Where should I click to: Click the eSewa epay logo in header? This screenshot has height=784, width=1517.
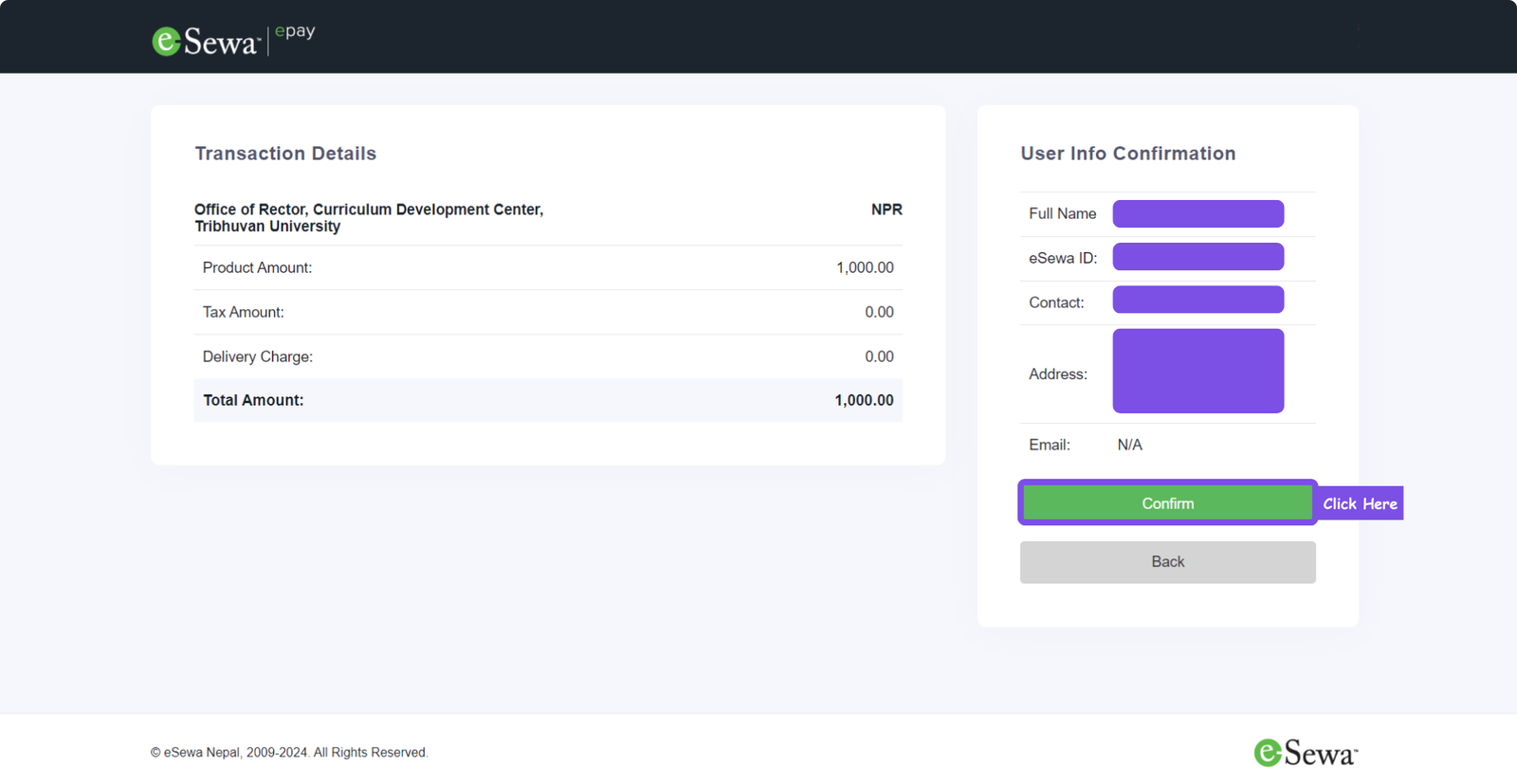coord(233,39)
